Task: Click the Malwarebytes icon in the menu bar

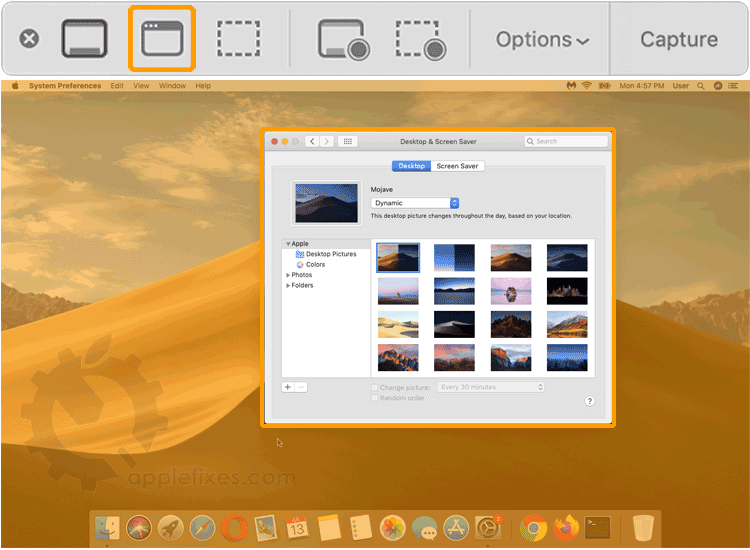Action: (571, 86)
